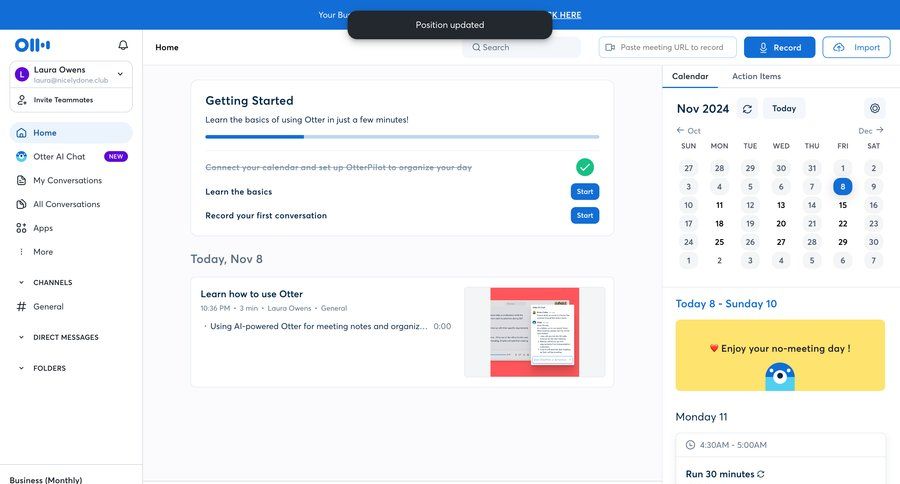This screenshot has height=484, width=900.
Task: Open Learn how to use Otter conversation
Action: click(251, 294)
